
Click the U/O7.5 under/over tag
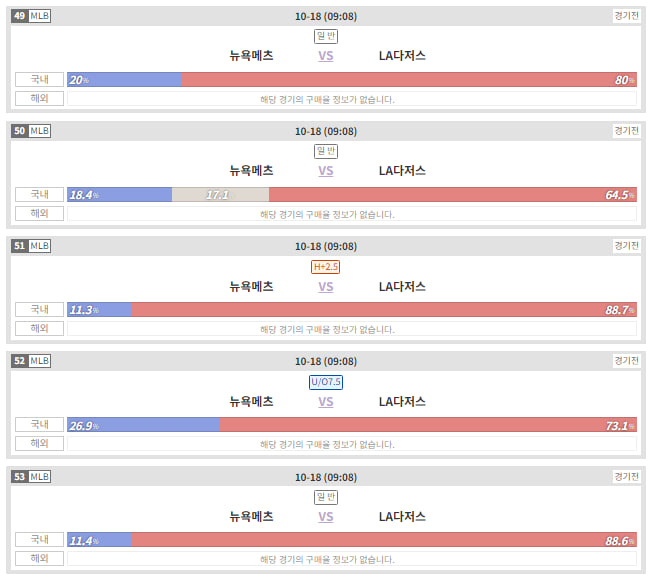(x=326, y=382)
